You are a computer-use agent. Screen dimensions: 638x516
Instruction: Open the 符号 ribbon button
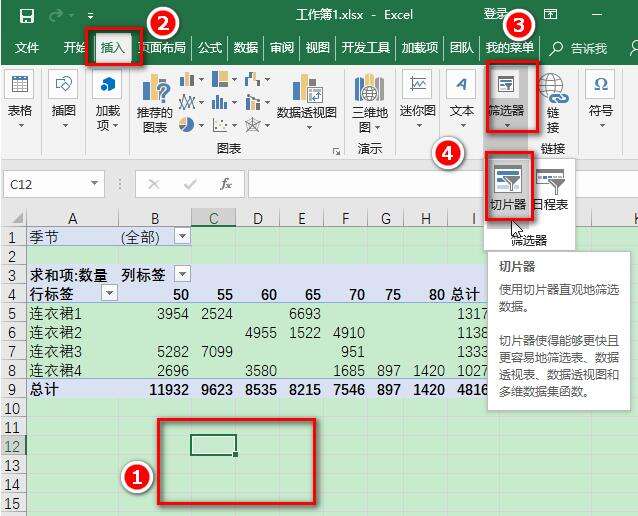[601, 100]
